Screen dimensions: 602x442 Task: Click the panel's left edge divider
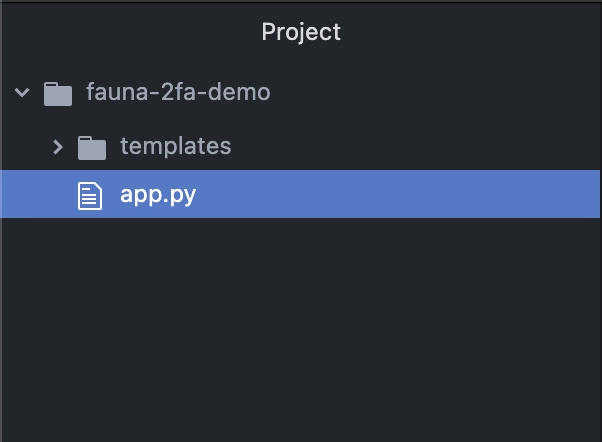tap(1, 221)
